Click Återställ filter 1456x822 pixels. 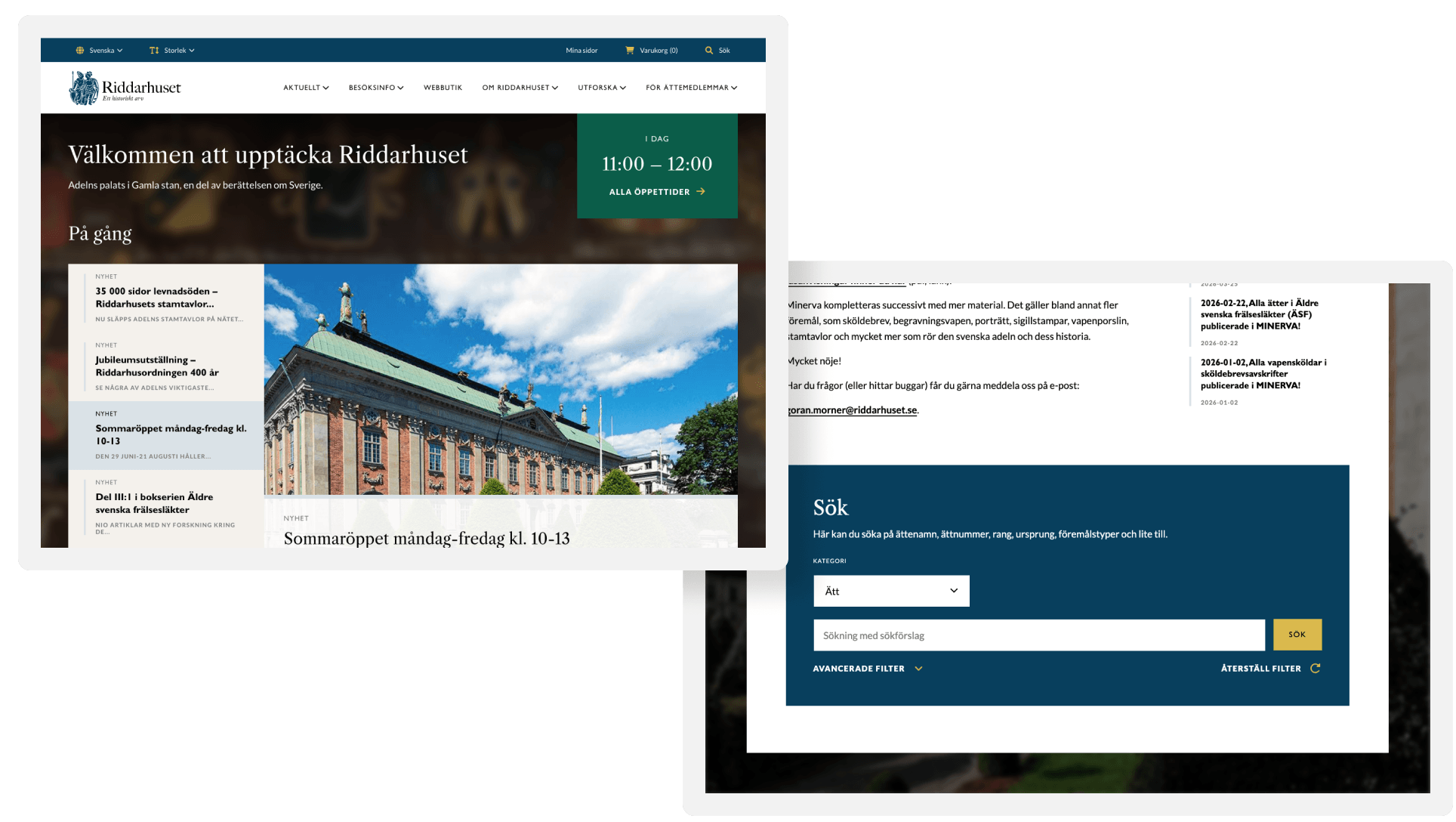(1270, 669)
